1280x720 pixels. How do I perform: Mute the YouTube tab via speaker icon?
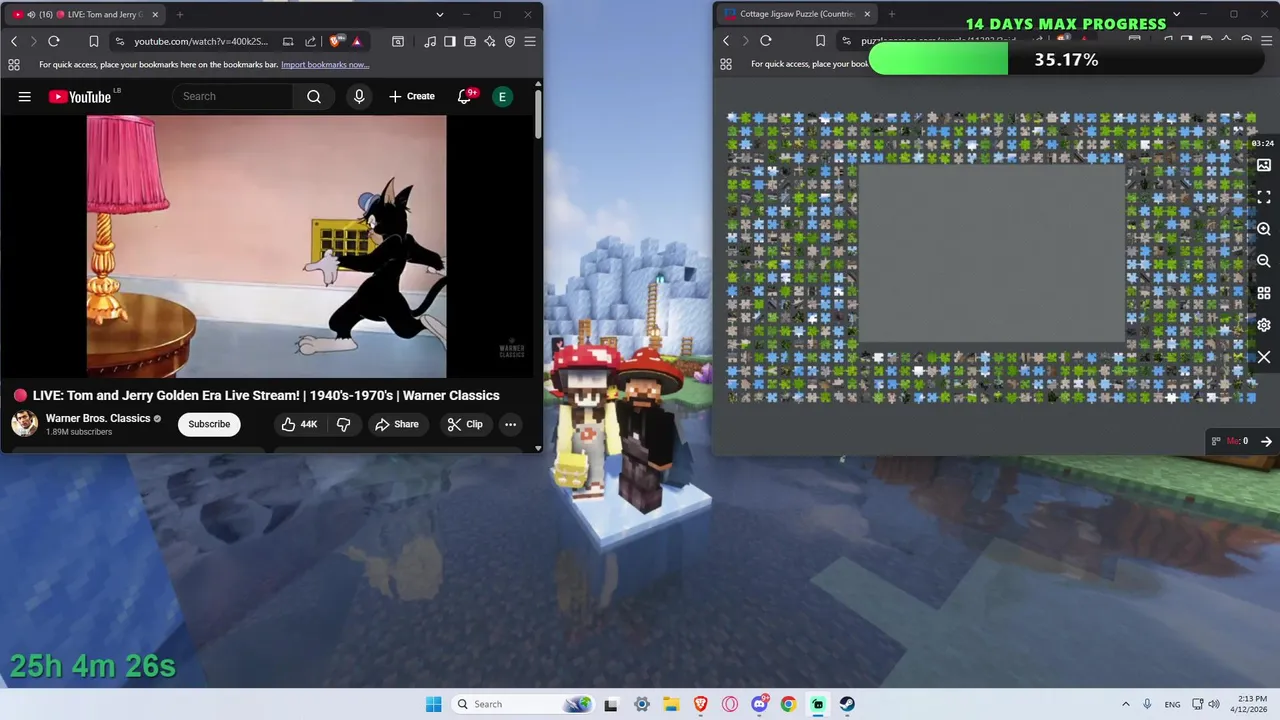(31, 15)
